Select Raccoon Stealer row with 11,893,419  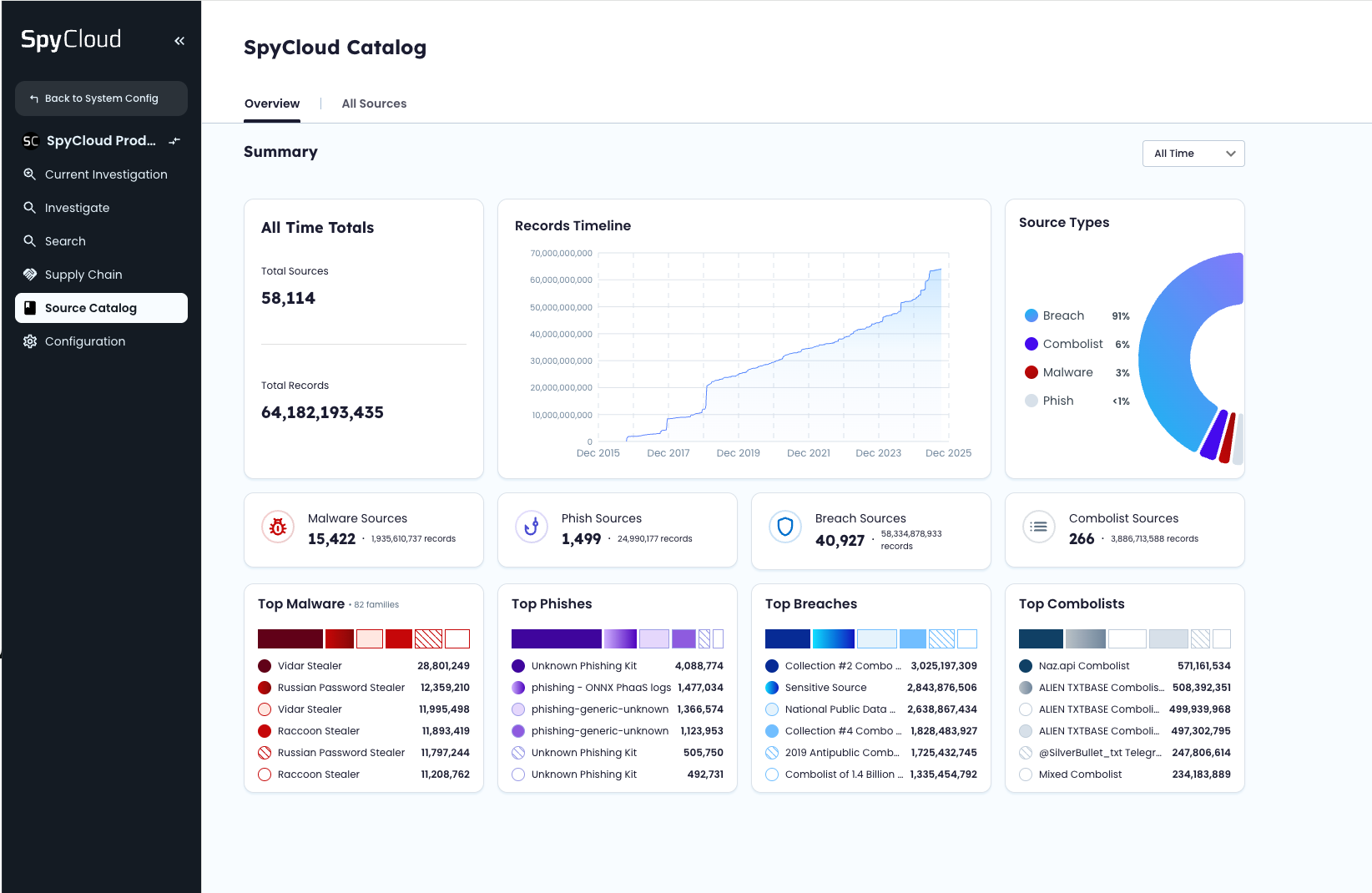pos(364,731)
